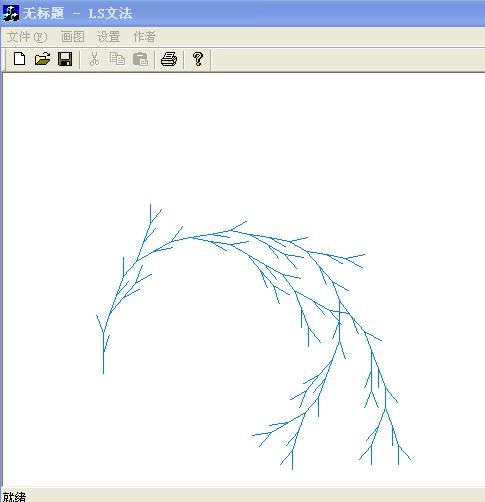The image size is (485, 502).
Task: Open the 作者 menu
Action: [144, 37]
